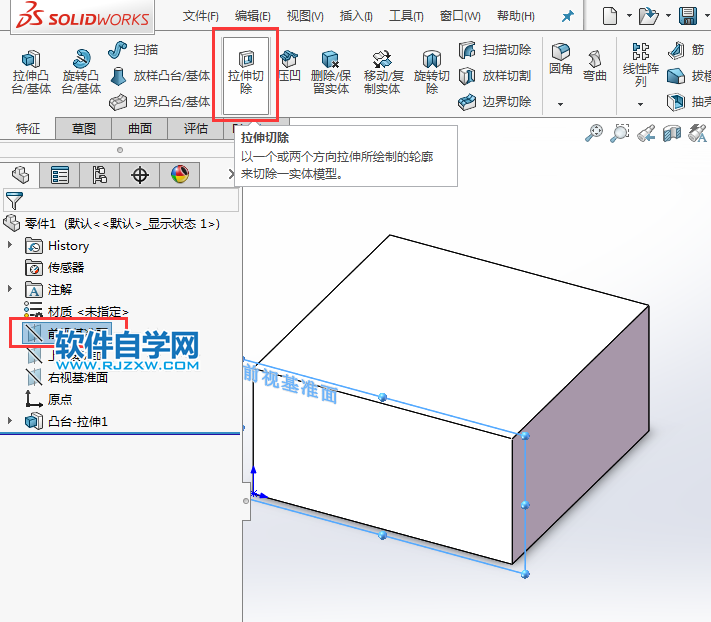Screen dimensions: 711x622
Task: Click the Save disk icon
Action: coord(688,16)
